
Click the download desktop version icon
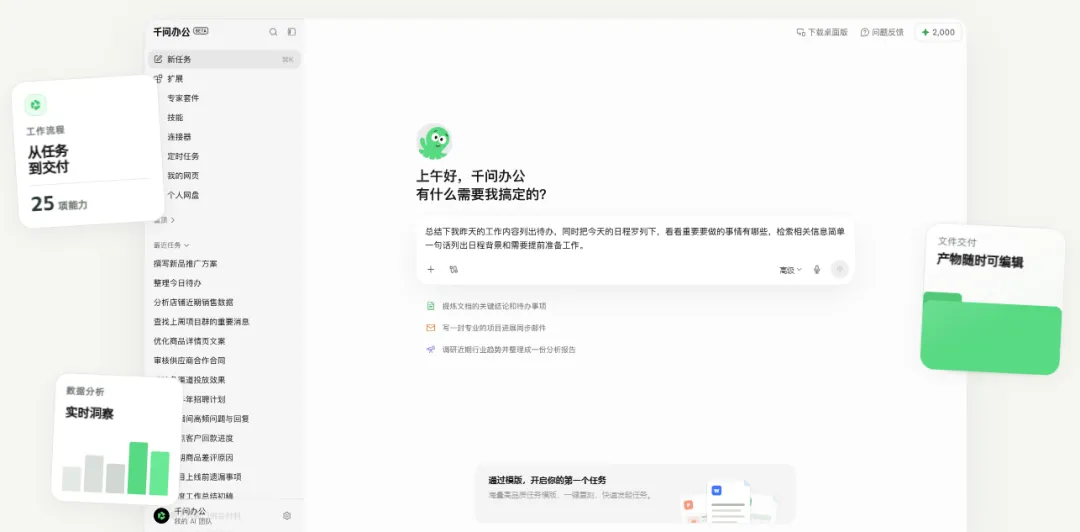801,32
